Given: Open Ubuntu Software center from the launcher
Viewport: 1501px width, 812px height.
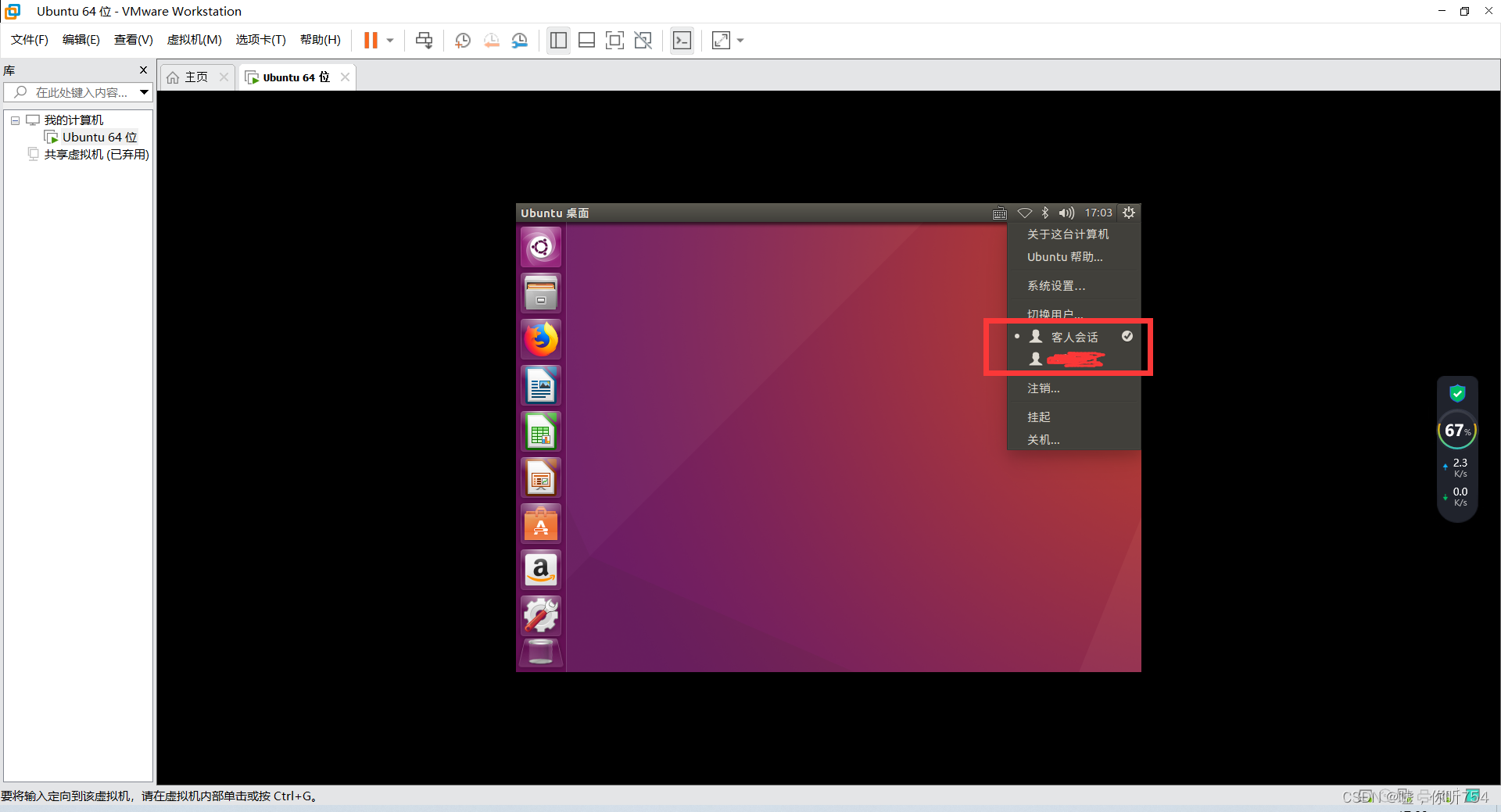Looking at the screenshot, I should (541, 524).
